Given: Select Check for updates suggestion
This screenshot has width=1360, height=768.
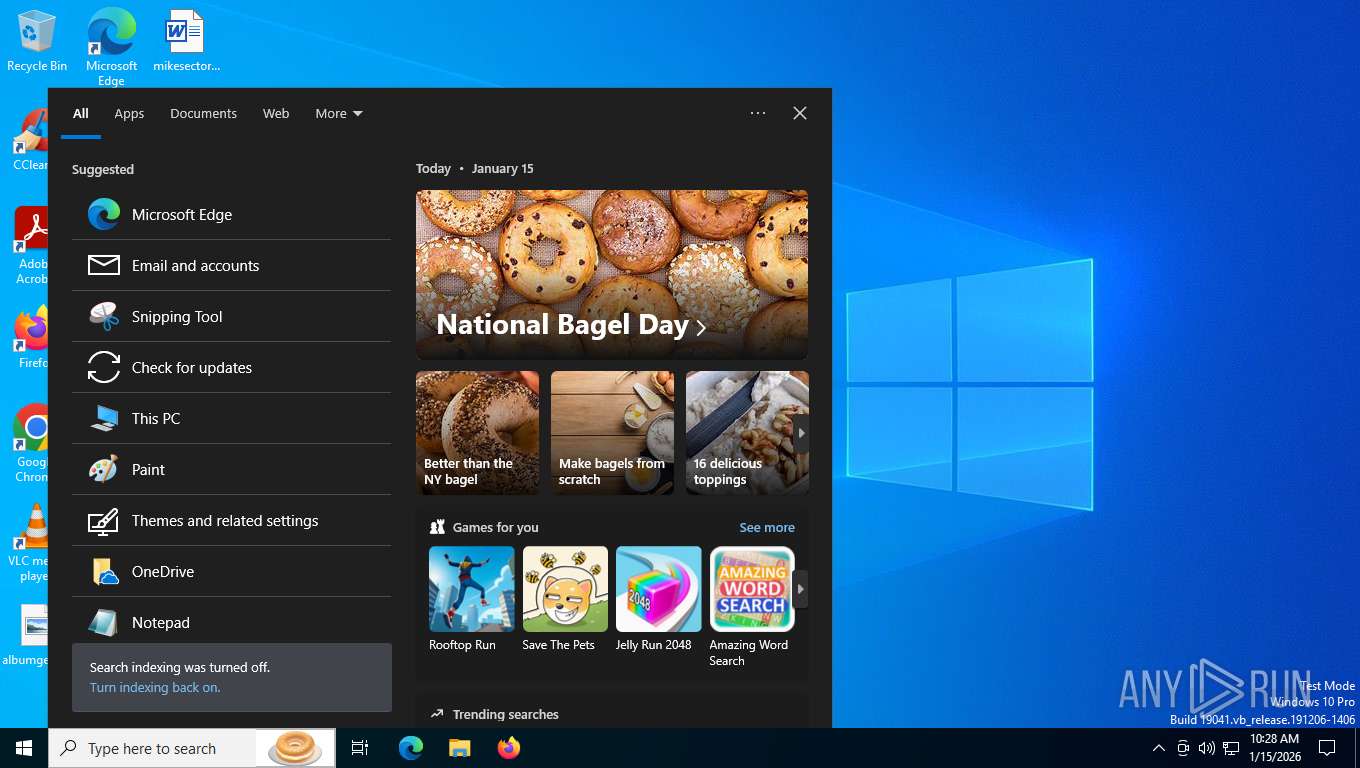Looking at the screenshot, I should point(231,367).
